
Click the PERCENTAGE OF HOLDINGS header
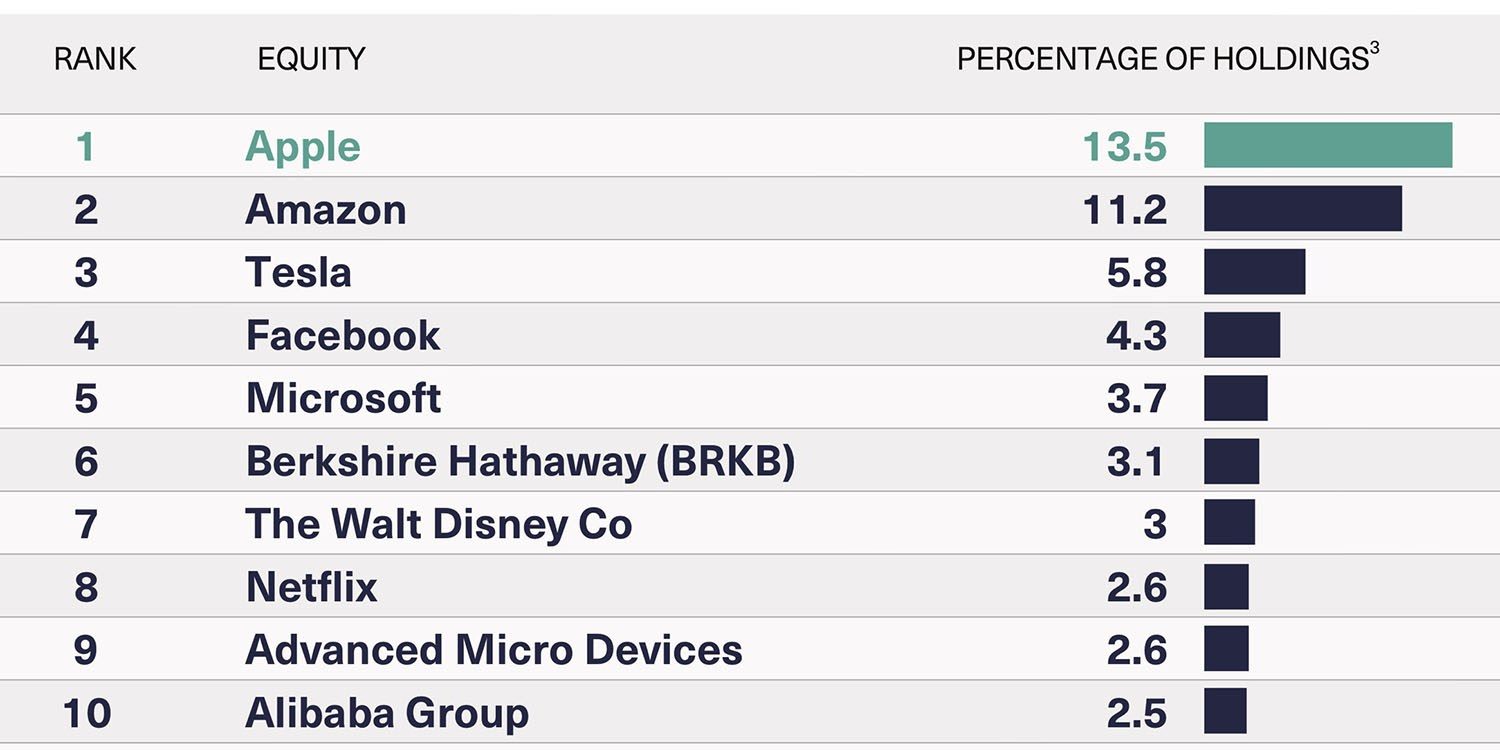1162,60
